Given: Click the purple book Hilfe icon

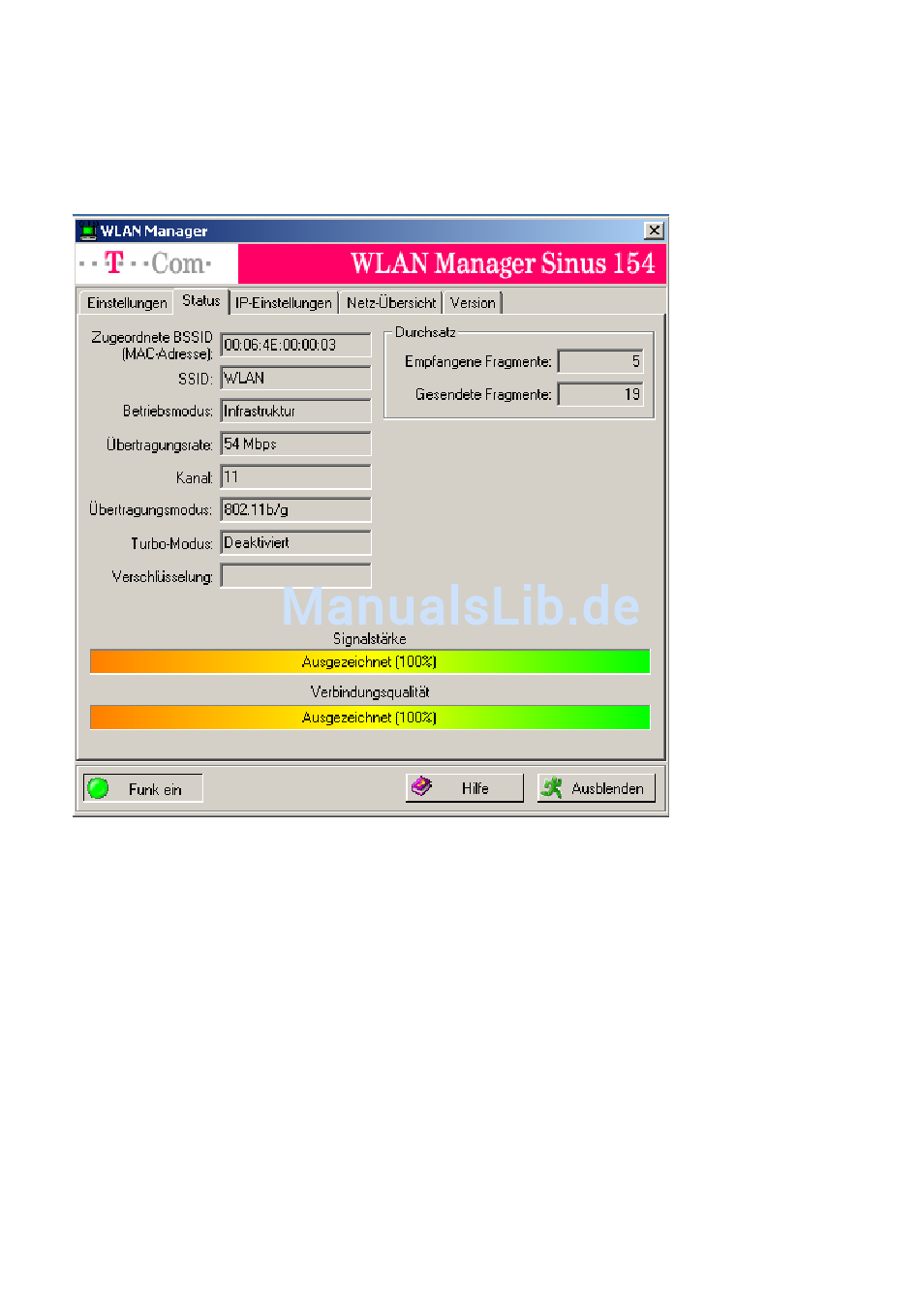Looking at the screenshot, I should pyautogui.click(x=421, y=787).
